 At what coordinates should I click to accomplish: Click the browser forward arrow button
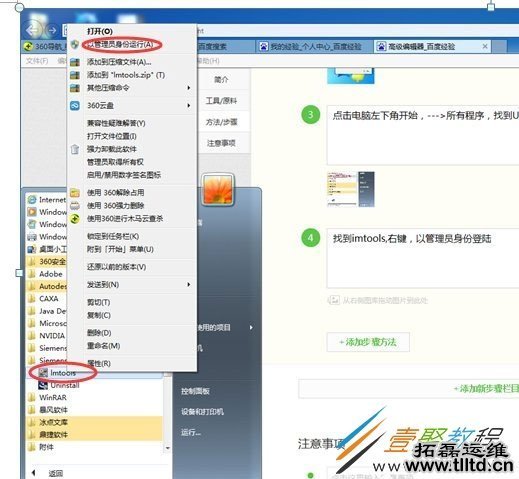point(52,31)
